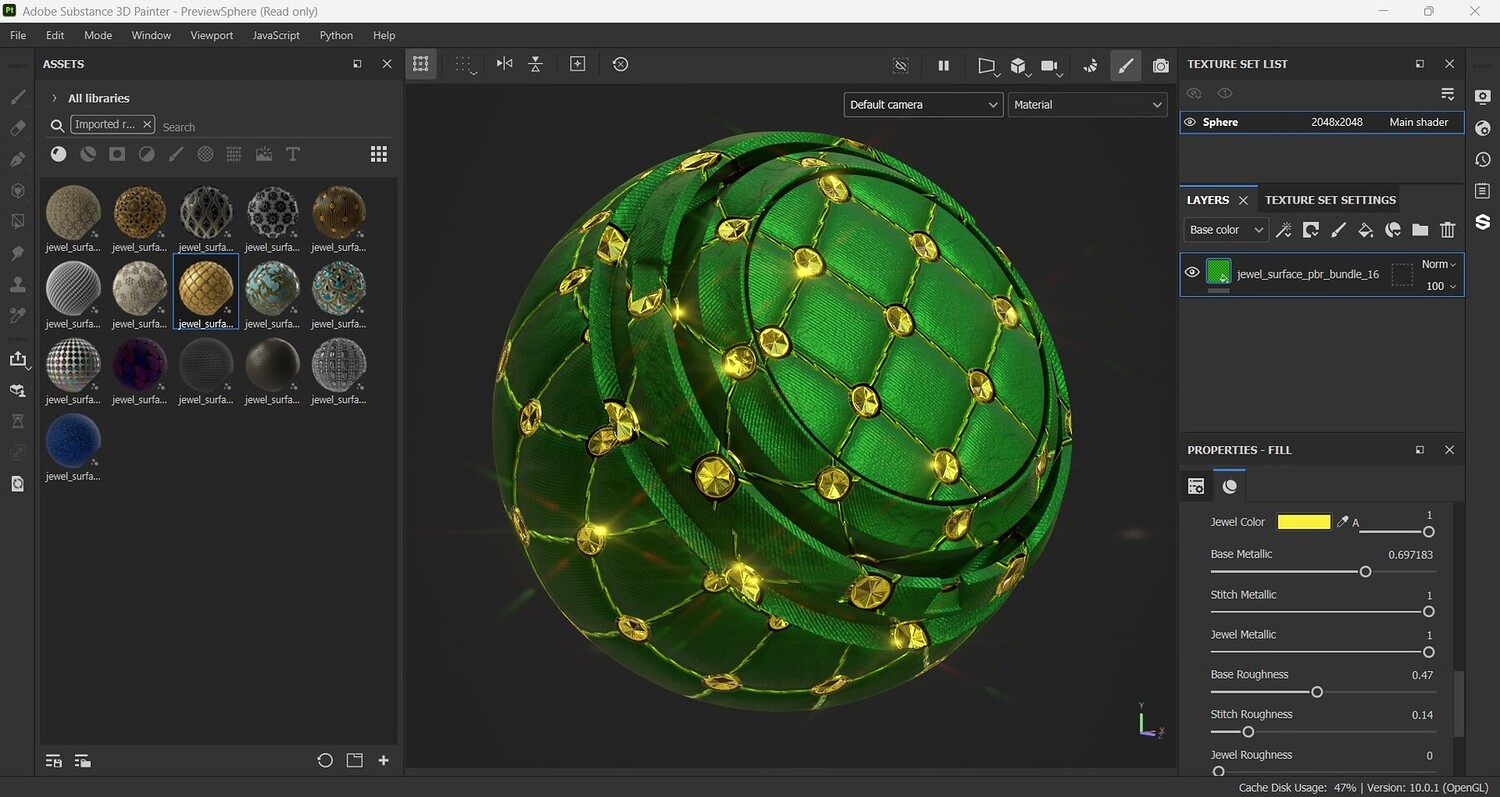Filter assets by Fonts T icon
Viewport: 1500px width, 797px height.
tap(293, 154)
